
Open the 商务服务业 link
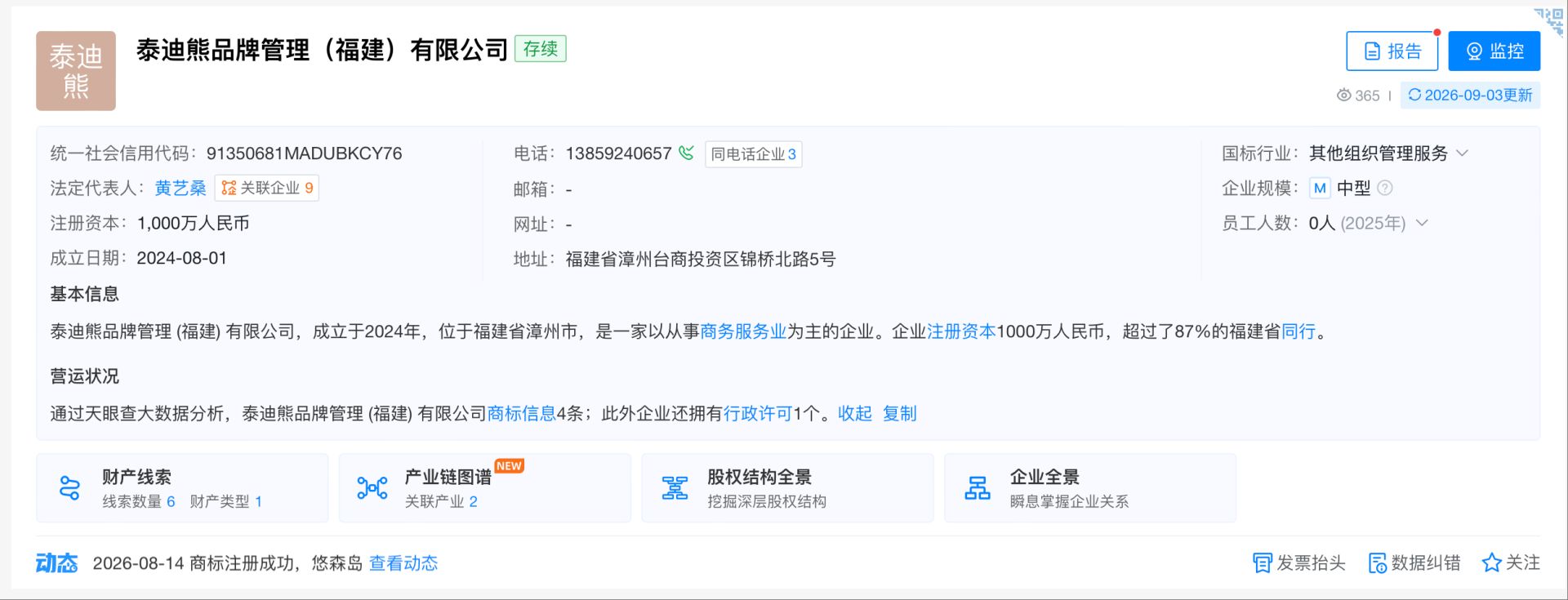[743, 331]
